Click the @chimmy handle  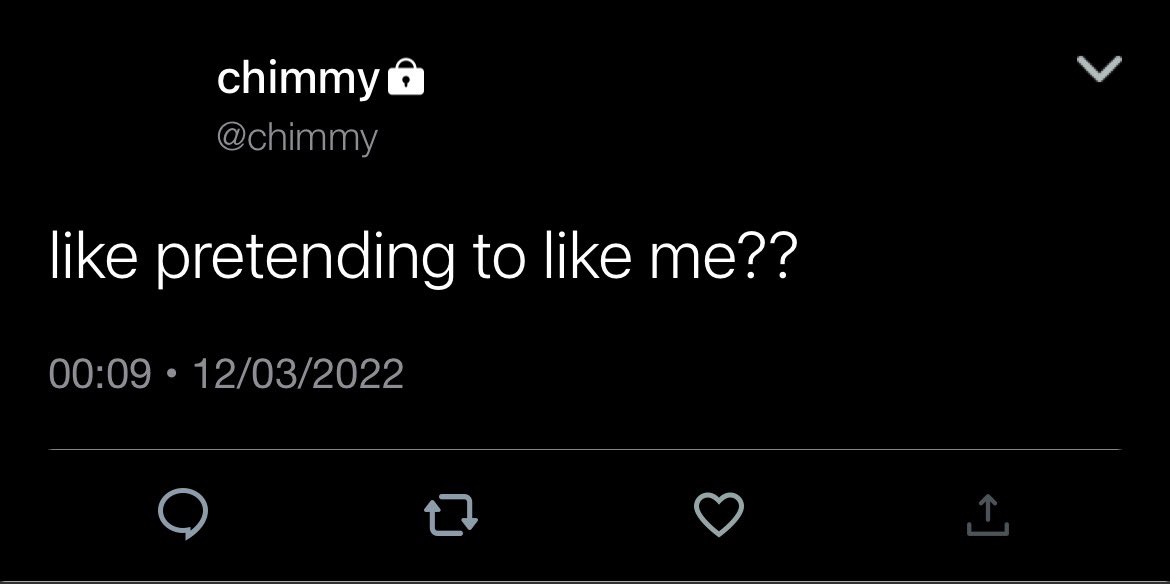(x=297, y=139)
